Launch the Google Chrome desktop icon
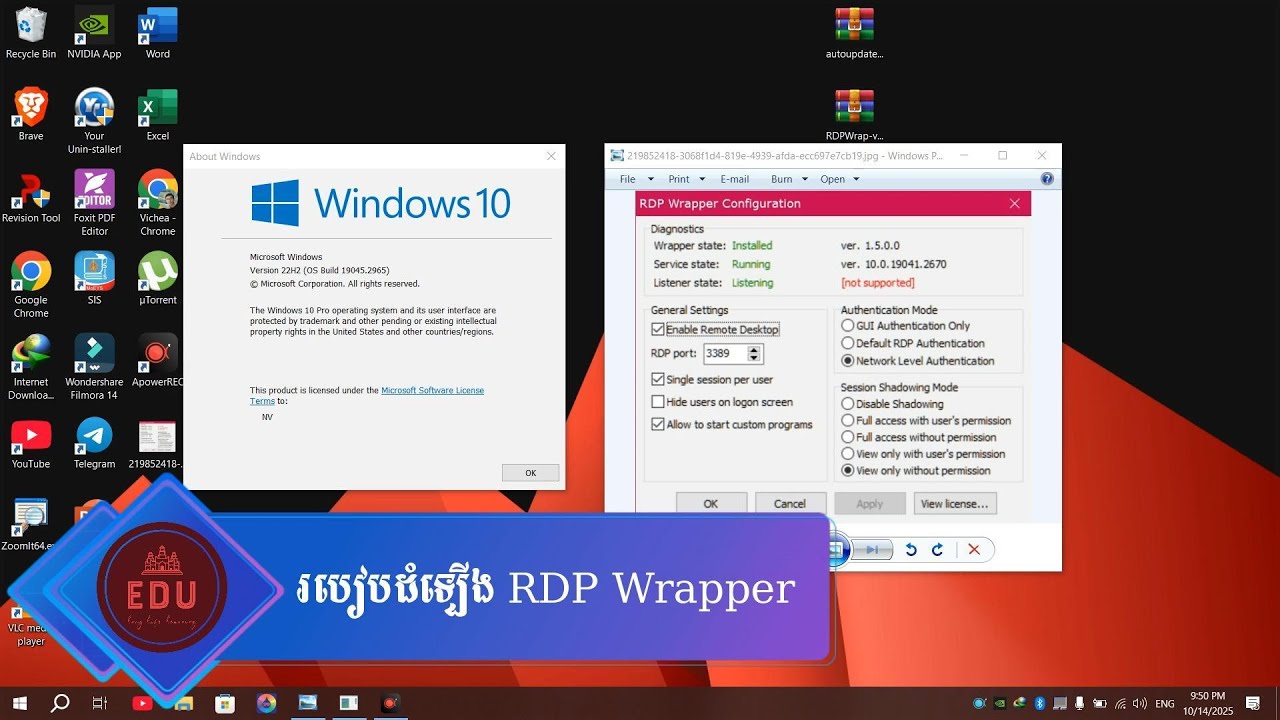Viewport: 1280px width, 720px height. 31,285
